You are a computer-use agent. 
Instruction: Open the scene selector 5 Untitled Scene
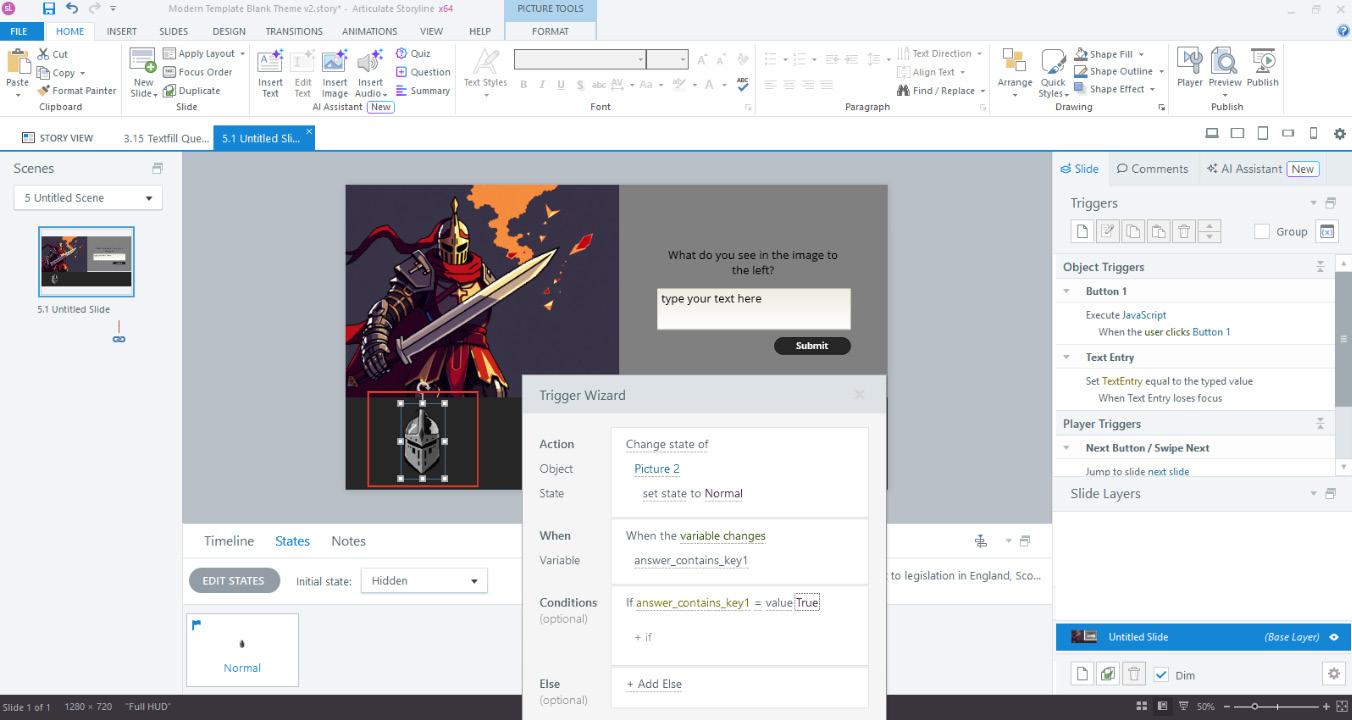tap(88, 198)
